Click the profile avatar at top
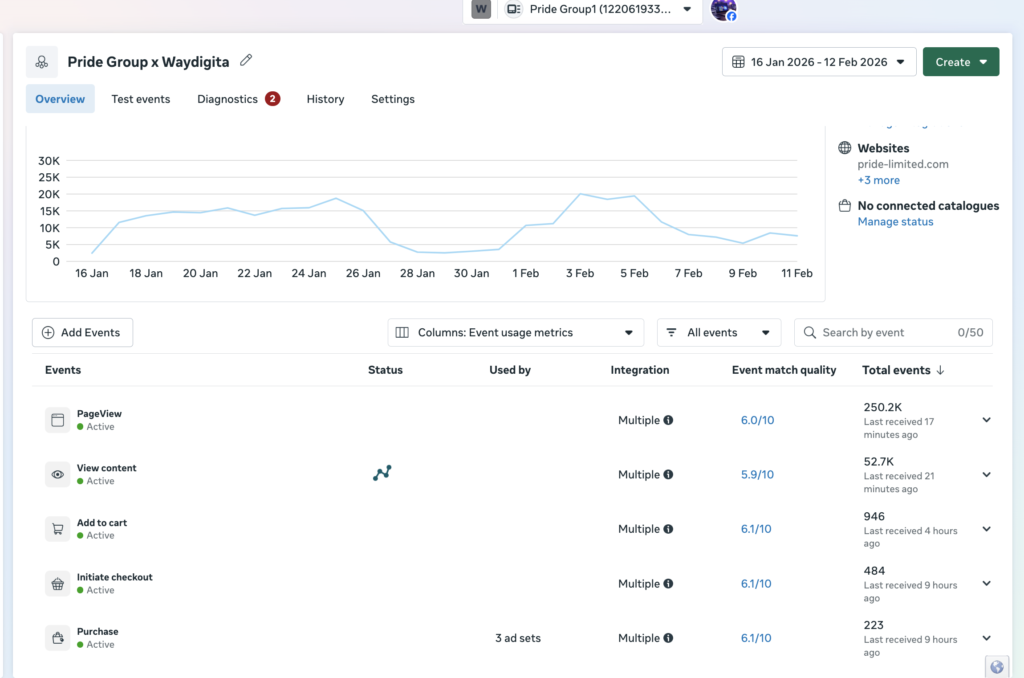Screen dimensions: 1024x678 click(x=723, y=10)
